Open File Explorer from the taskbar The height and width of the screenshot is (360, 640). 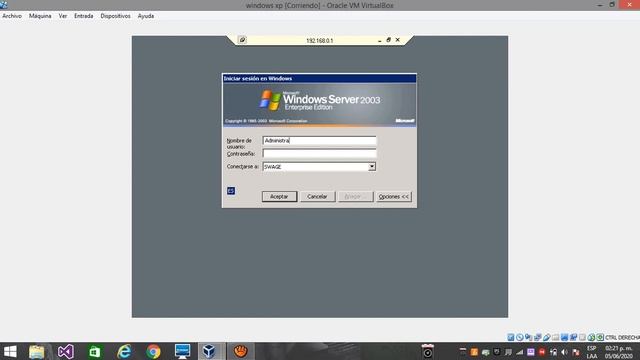click(x=36, y=351)
